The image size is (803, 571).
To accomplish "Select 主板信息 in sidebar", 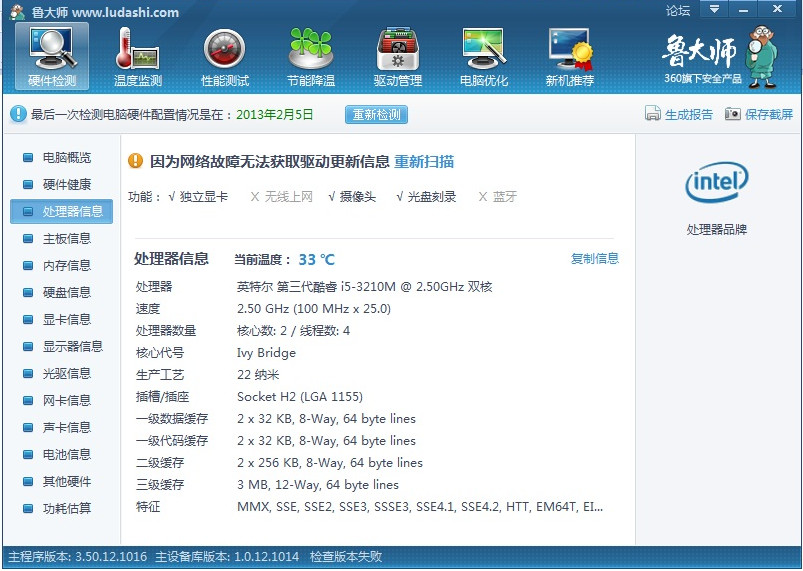I will (61, 239).
